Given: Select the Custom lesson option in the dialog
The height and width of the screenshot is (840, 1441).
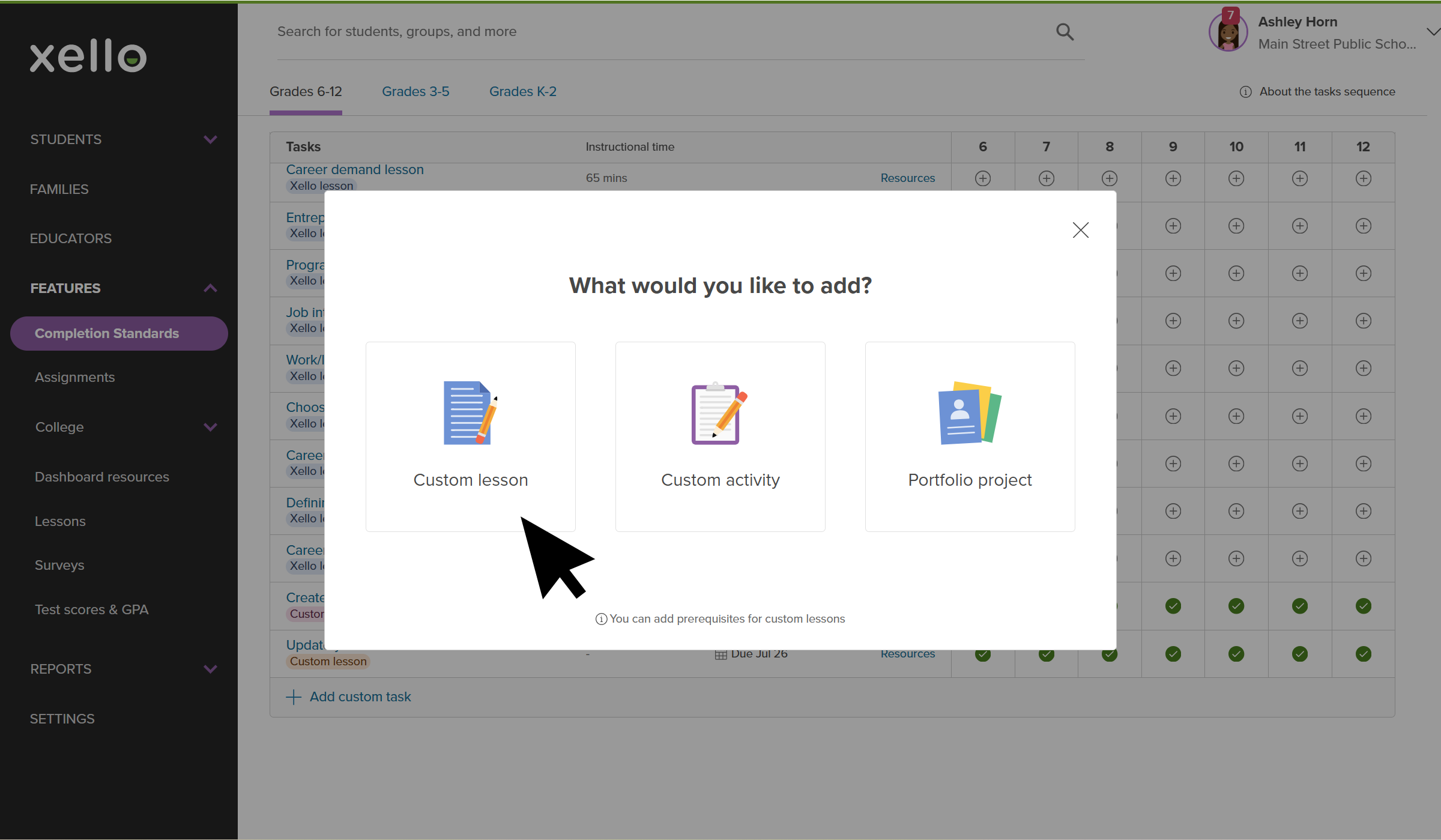Looking at the screenshot, I should click(x=470, y=437).
